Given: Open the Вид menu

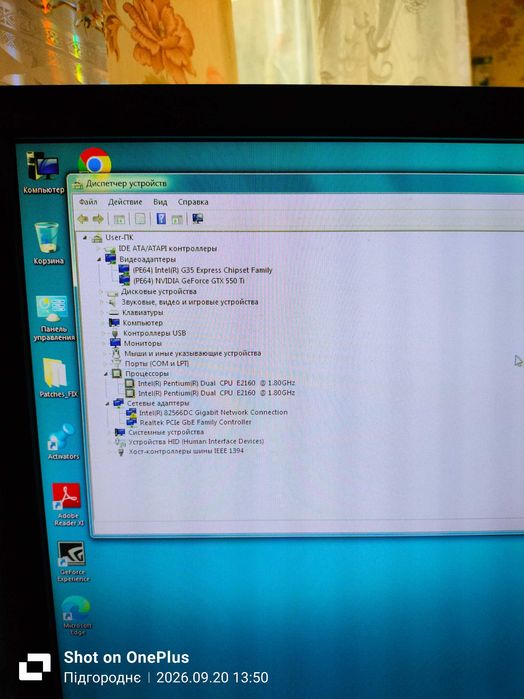Looking at the screenshot, I should pos(160,202).
